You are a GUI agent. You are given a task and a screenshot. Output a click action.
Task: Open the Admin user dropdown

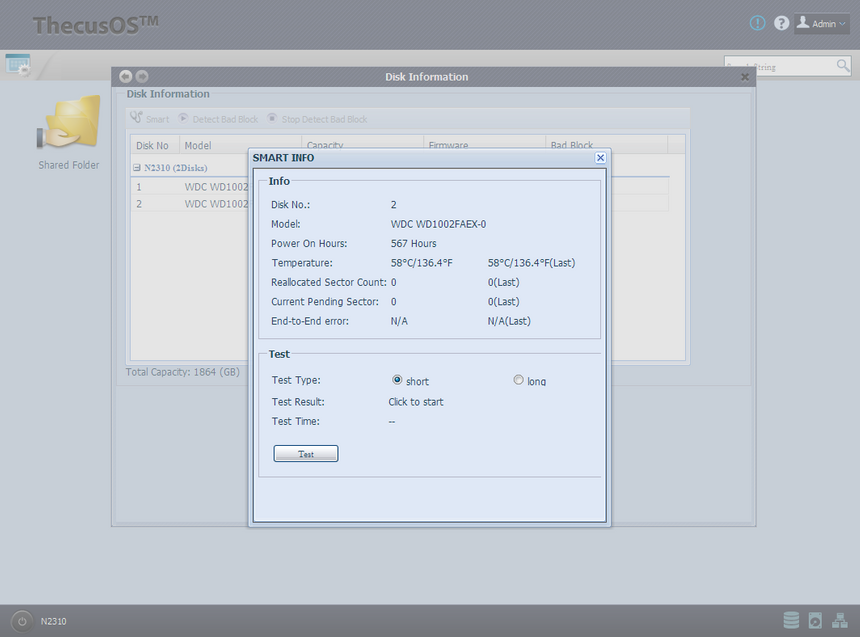[822, 23]
